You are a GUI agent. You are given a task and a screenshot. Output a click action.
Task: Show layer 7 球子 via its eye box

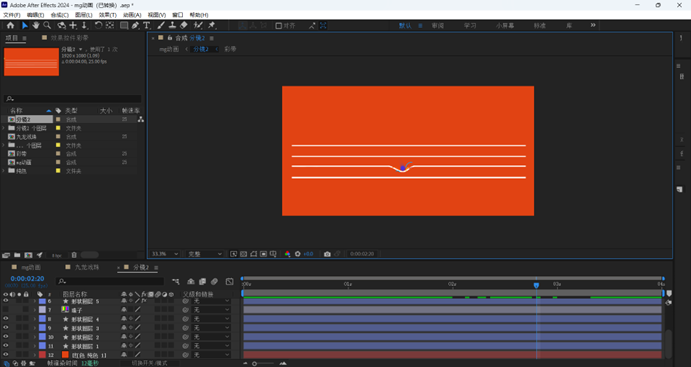(x=6, y=310)
